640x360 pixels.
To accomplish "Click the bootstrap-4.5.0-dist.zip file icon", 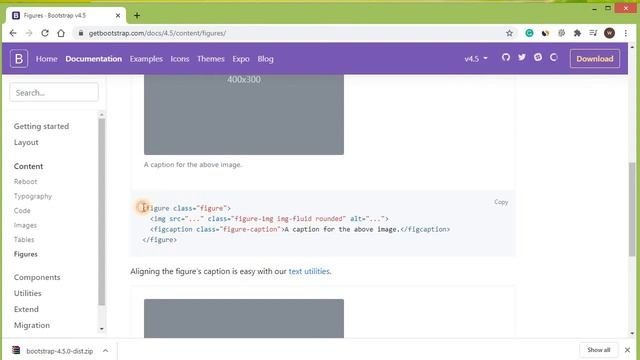I will pyautogui.click(x=16, y=350).
